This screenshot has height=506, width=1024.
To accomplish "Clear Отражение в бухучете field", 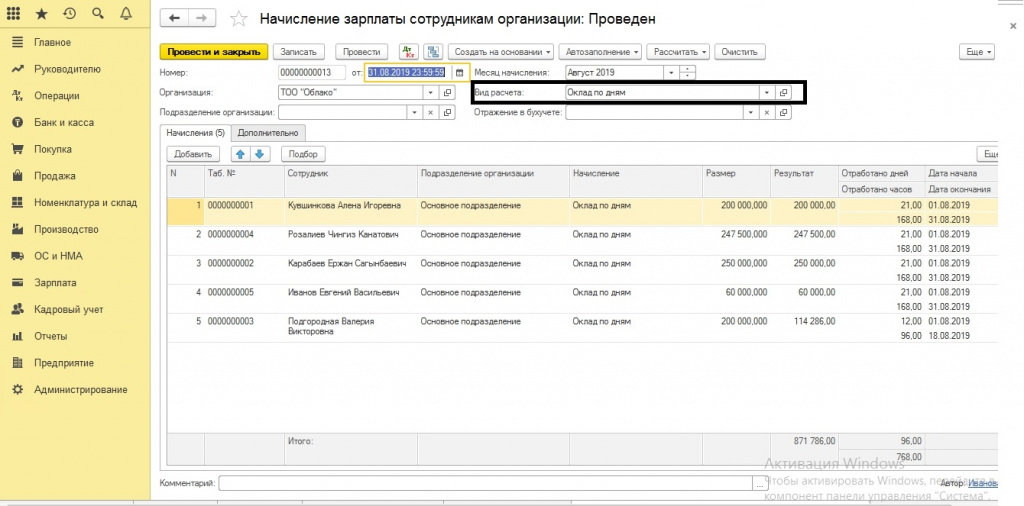I will click(767, 113).
